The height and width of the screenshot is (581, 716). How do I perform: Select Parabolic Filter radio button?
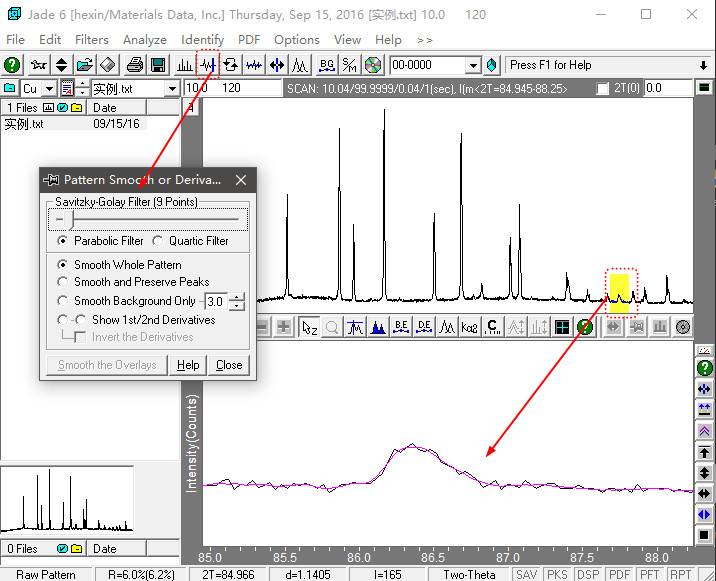coord(63,241)
